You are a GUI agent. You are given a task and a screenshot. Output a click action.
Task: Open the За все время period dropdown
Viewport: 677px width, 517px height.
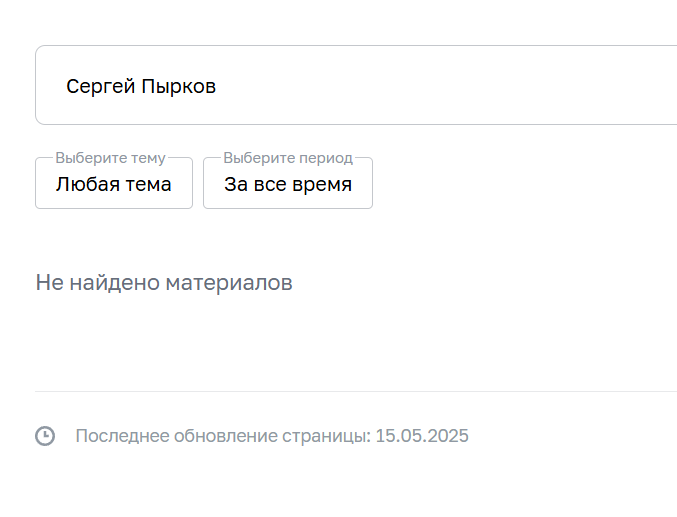pos(288,184)
